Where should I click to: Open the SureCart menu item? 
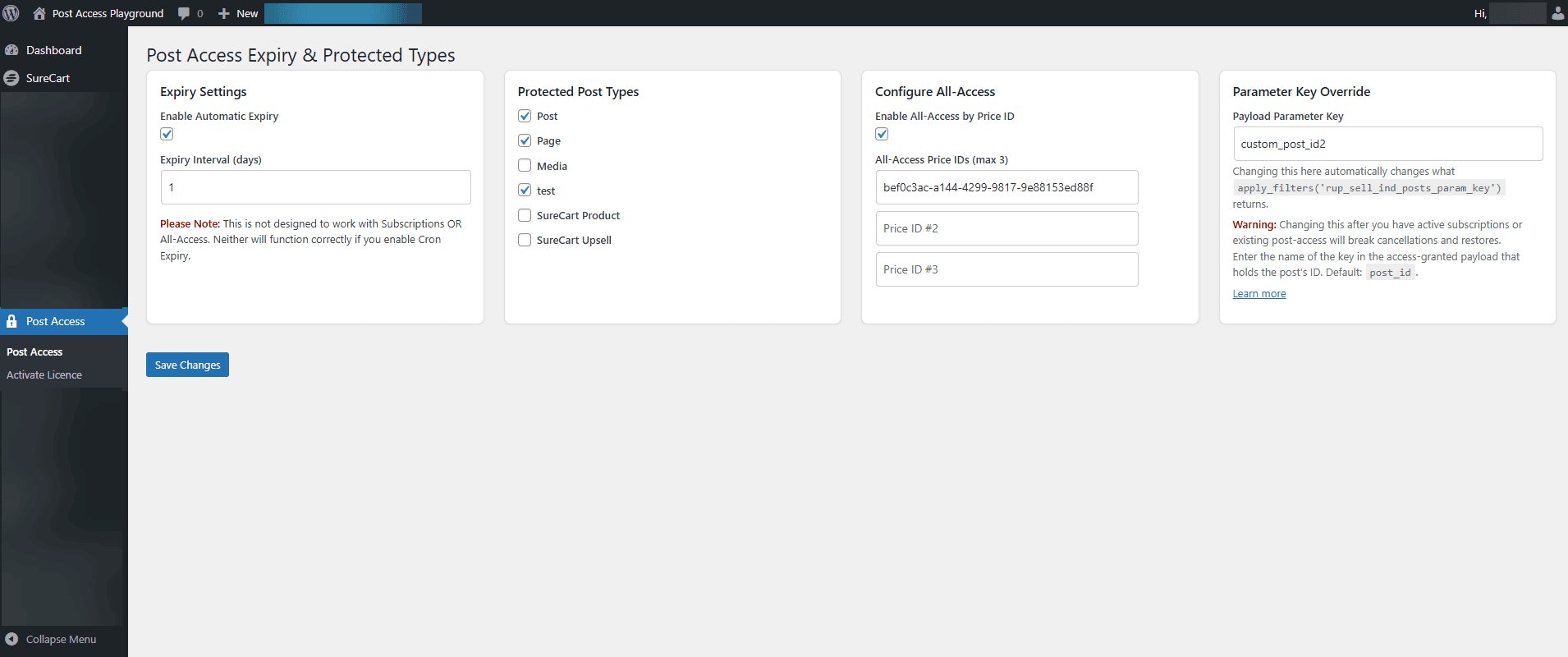64,78
